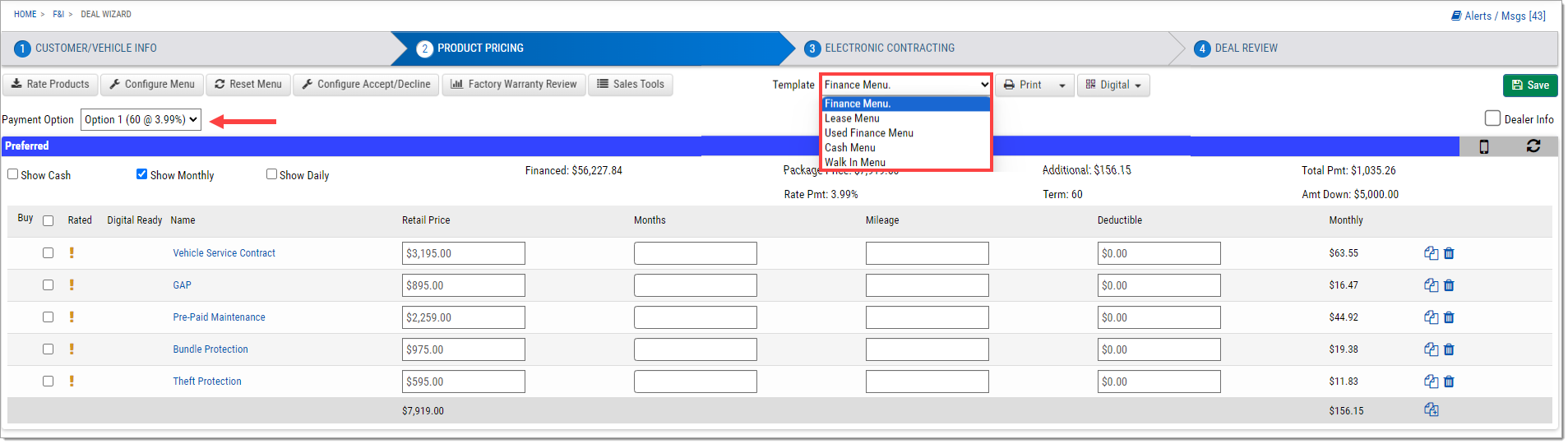Image resolution: width=1568 pixels, height=444 pixels.
Task: Check Buy for Theft Protection
Action: point(48,382)
